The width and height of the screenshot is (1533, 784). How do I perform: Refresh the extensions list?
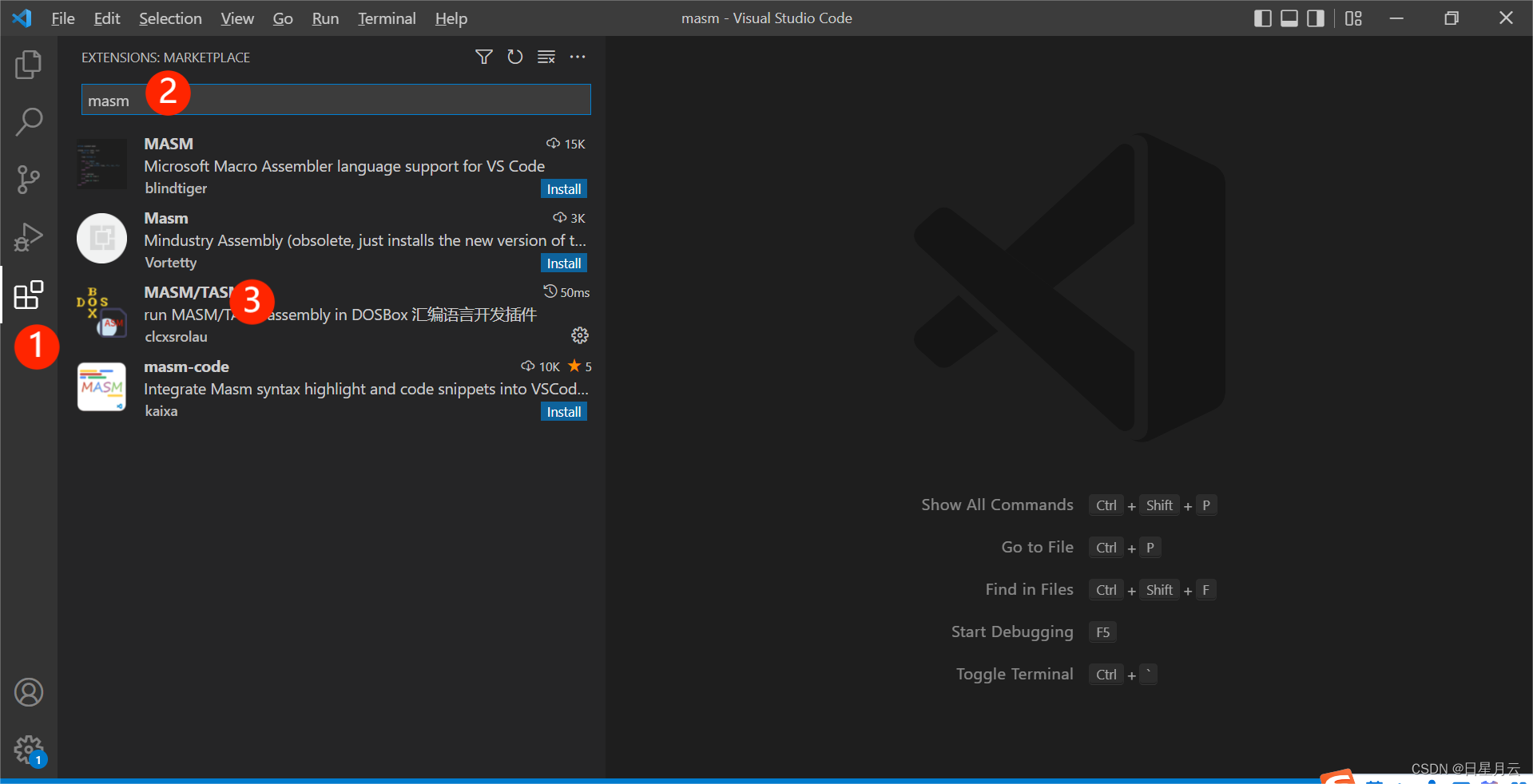click(515, 57)
